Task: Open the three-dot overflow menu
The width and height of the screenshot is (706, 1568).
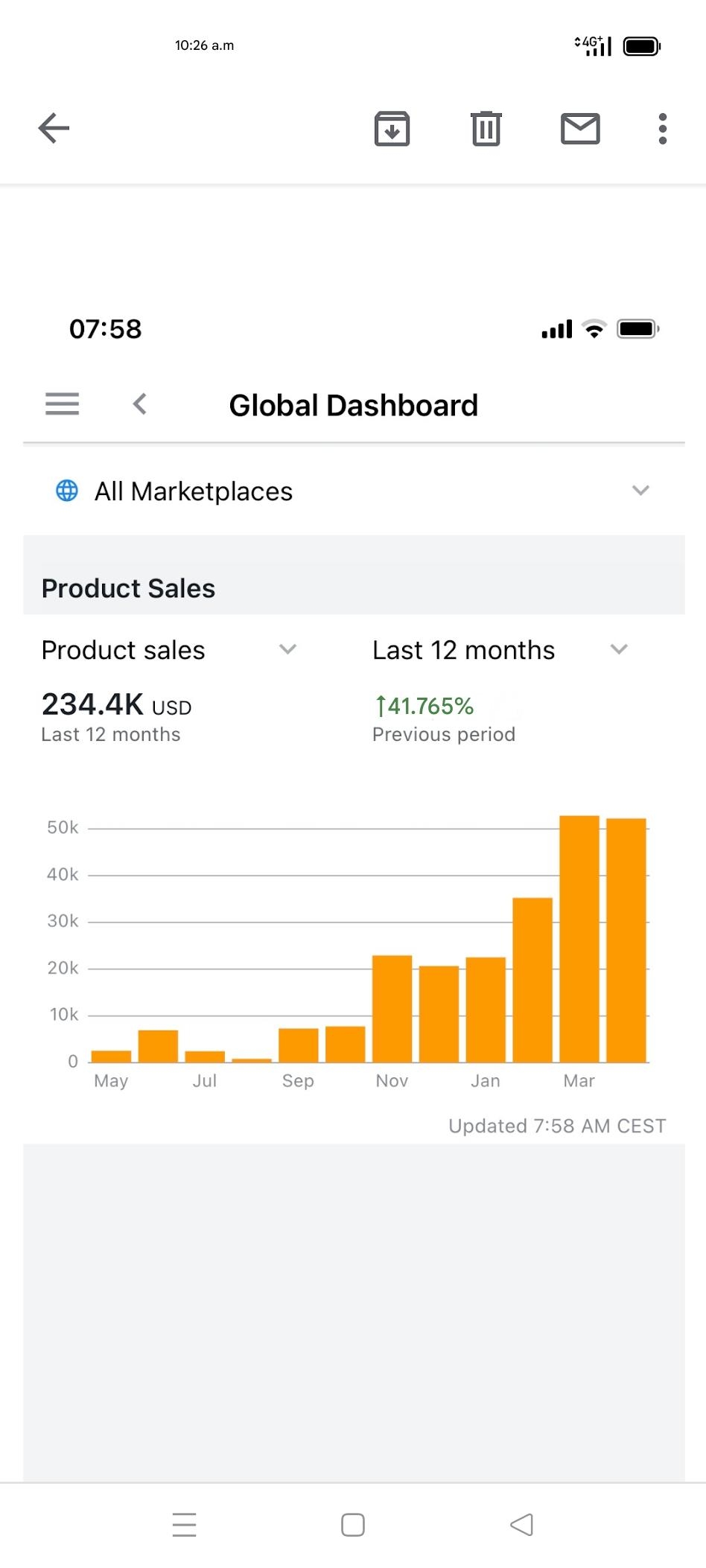Action: click(x=662, y=128)
